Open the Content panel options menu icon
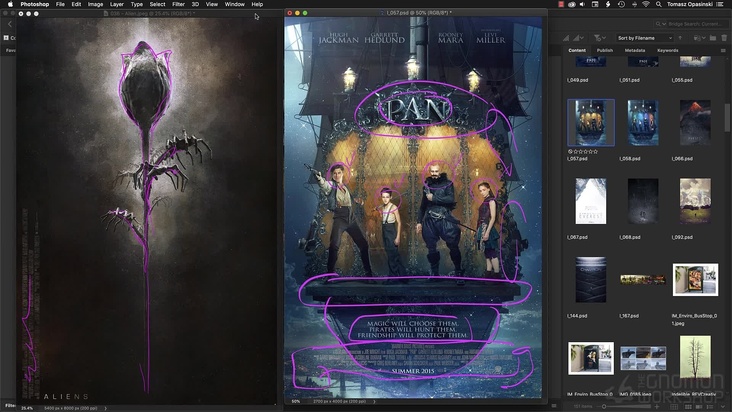The width and height of the screenshot is (732, 412). click(x=723, y=50)
